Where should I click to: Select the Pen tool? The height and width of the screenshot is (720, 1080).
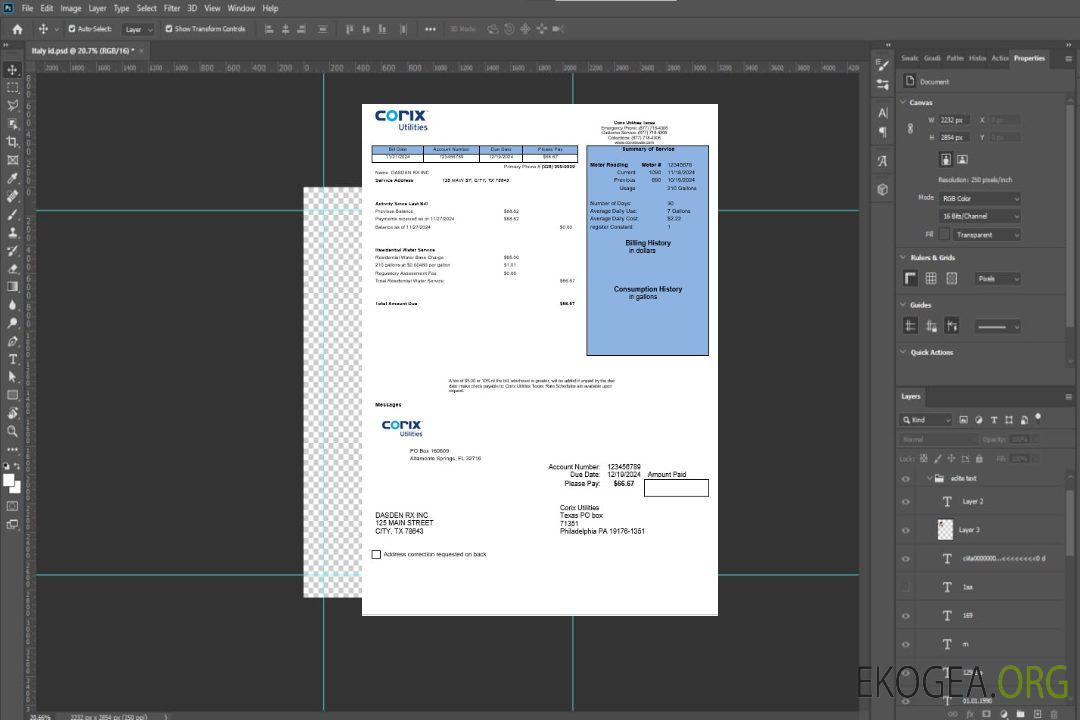(12, 341)
